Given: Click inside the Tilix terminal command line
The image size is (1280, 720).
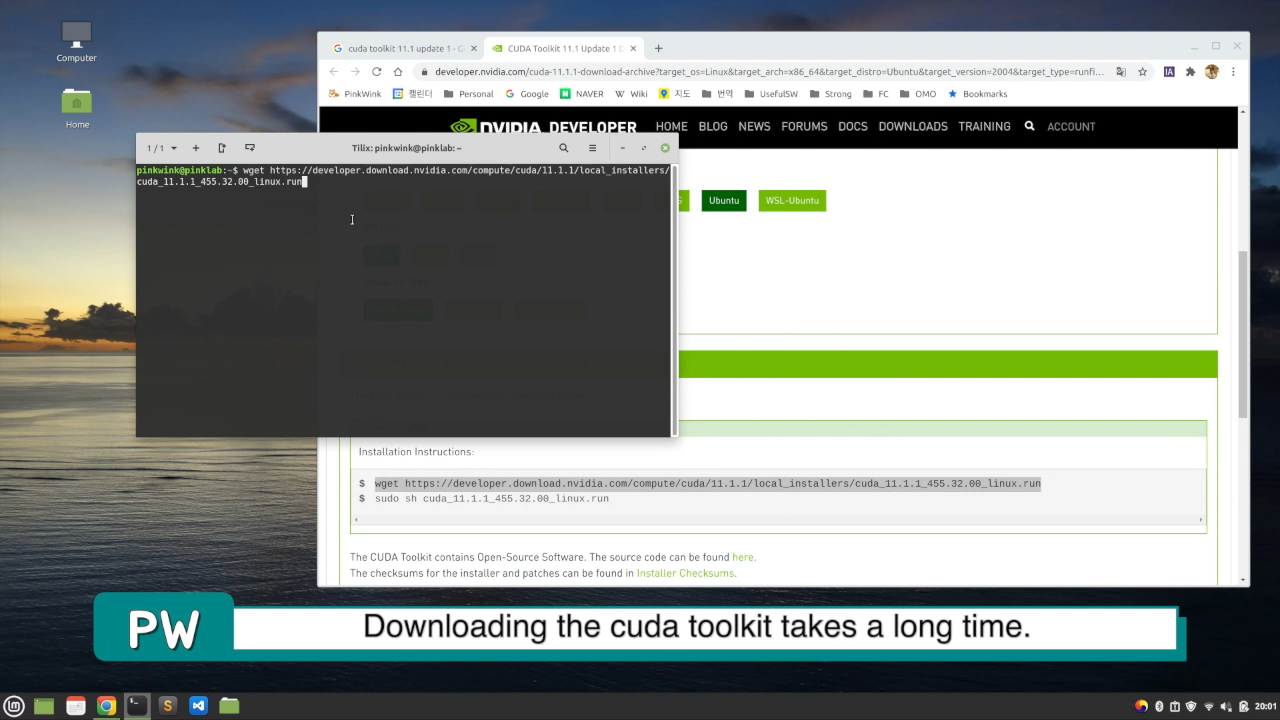Looking at the screenshot, I should coord(403,176).
